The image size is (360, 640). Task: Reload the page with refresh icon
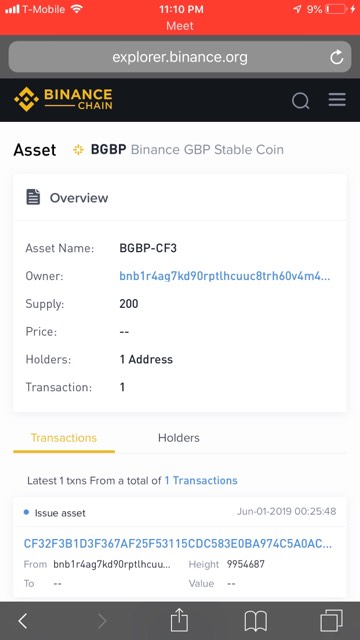click(337, 57)
